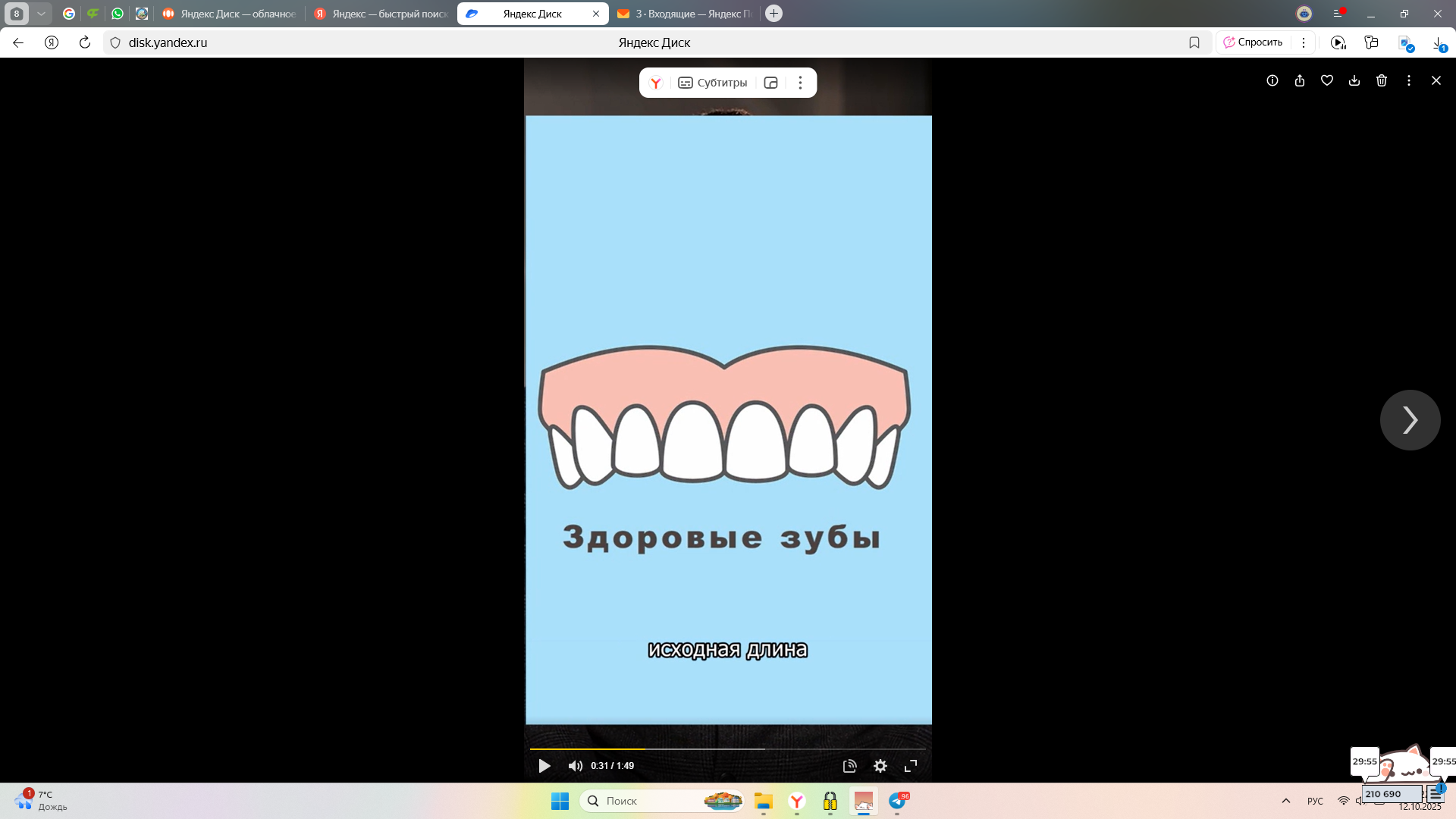Mute the video sound
This screenshot has width=1456, height=819.
pyautogui.click(x=576, y=766)
